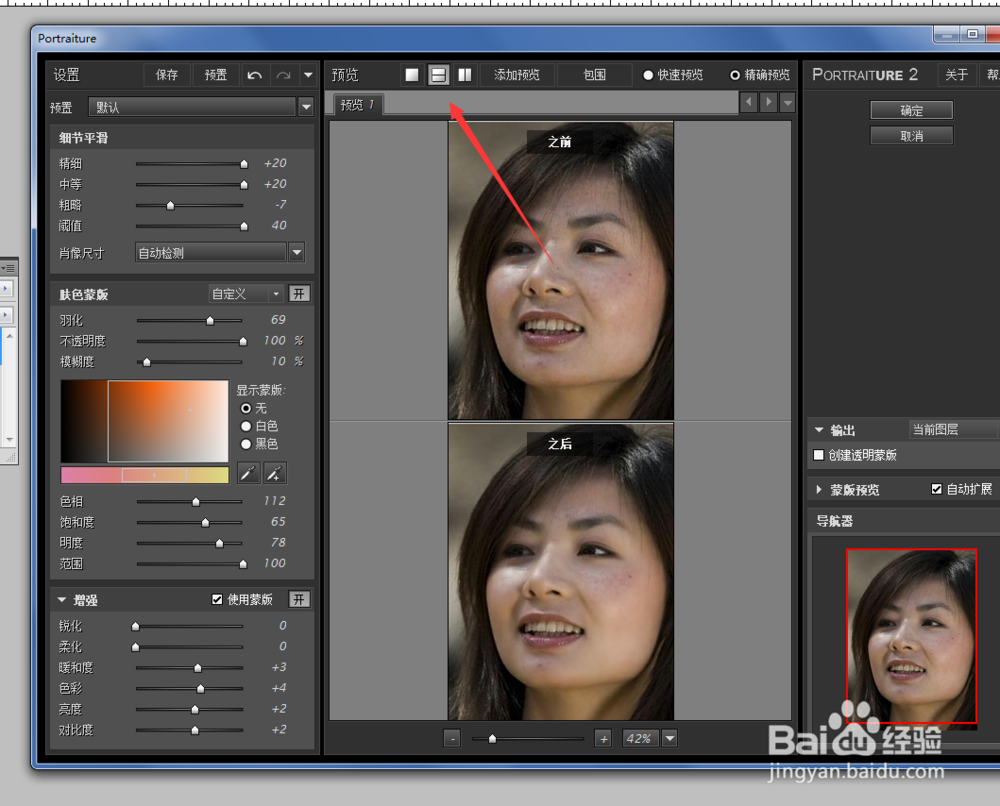Expand the 蒙版预览 section
Screen dimensions: 1000x806
(820, 490)
